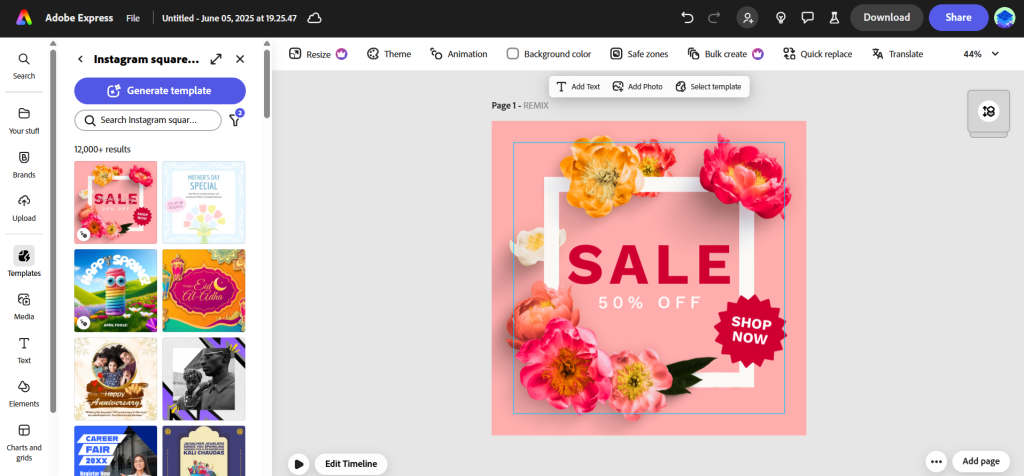The height and width of the screenshot is (476, 1024).
Task: Click the document title Untitled
Action: point(229,18)
